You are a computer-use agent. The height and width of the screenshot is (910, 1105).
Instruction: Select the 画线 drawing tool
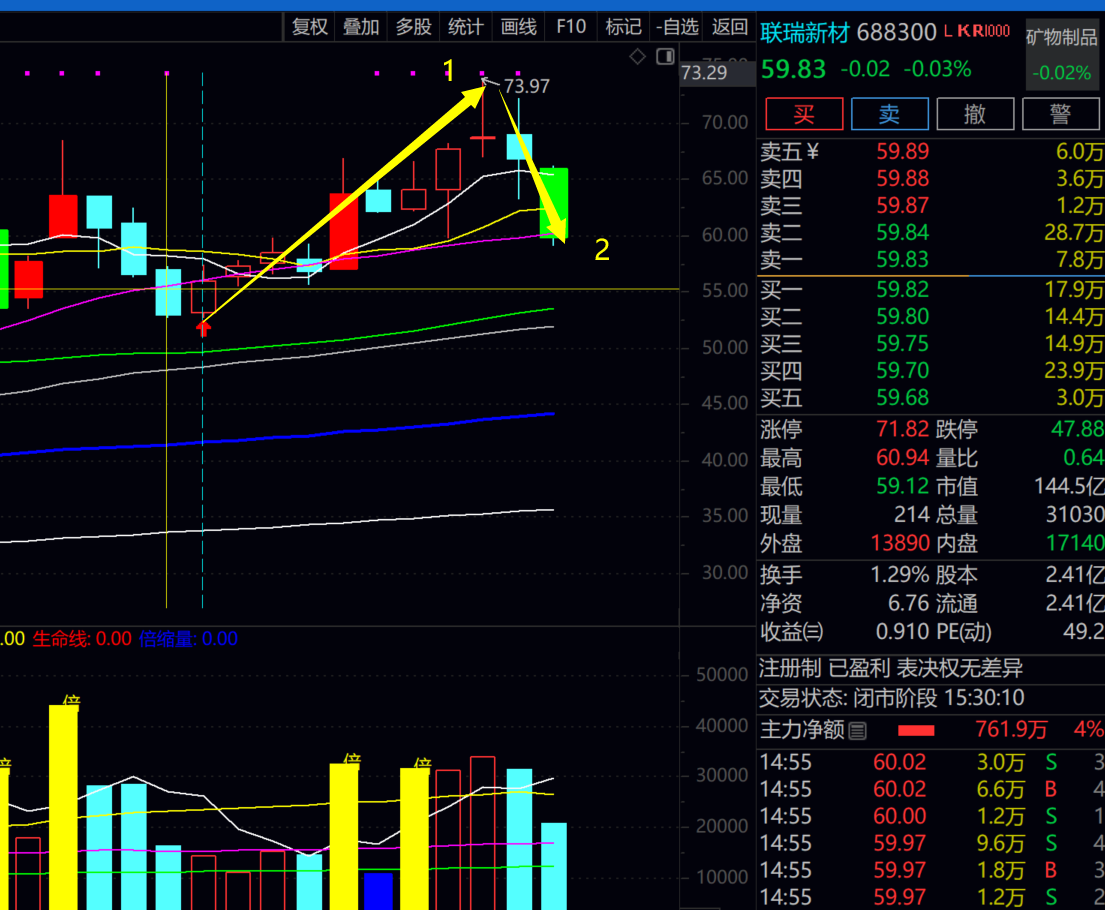point(518,27)
